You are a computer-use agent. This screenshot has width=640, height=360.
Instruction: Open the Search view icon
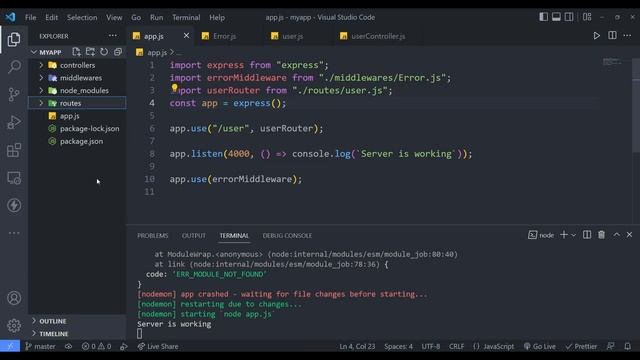[x=14, y=67]
